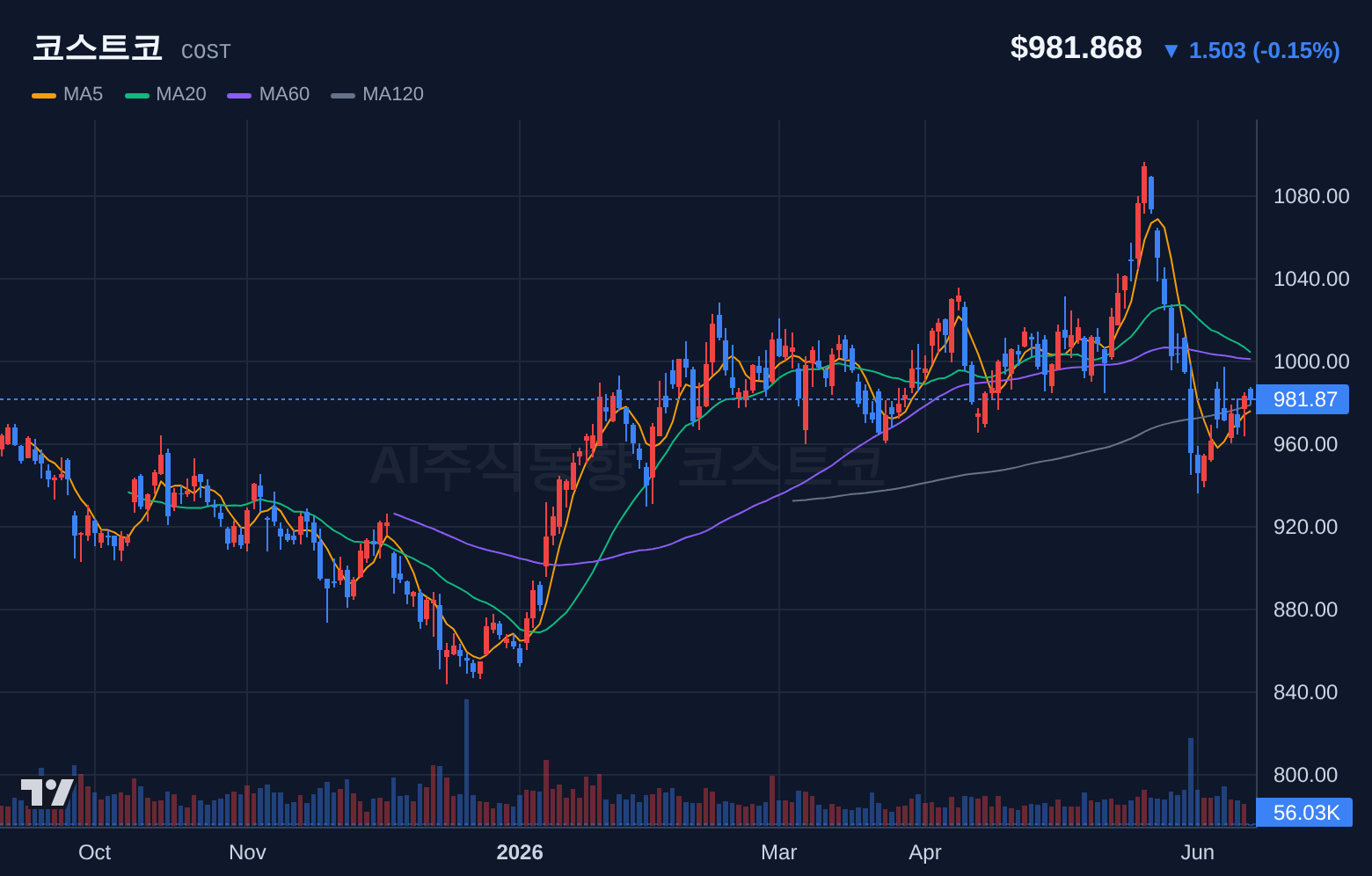Click the 960.00 price axis label
The image size is (1372, 876).
click(x=1305, y=444)
